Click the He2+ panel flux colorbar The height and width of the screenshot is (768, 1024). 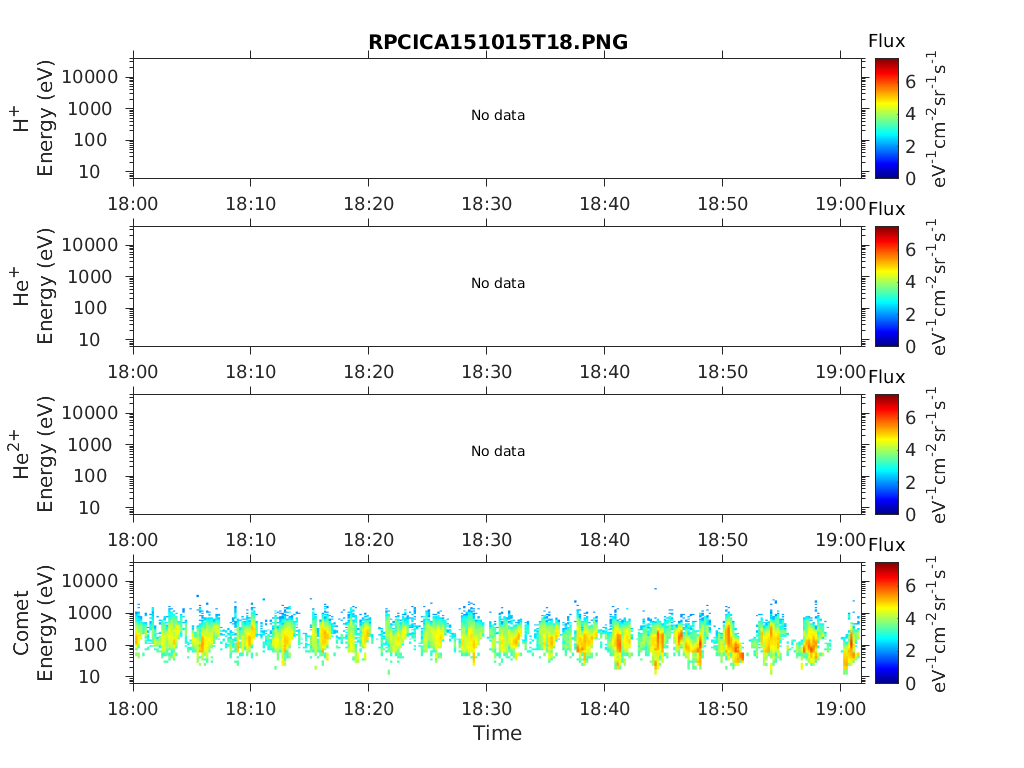(x=887, y=454)
